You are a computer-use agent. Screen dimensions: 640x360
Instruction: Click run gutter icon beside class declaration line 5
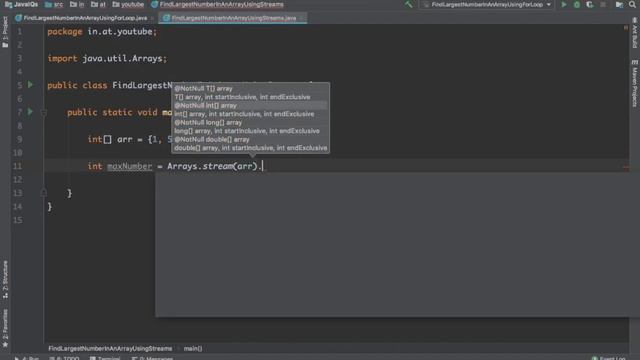coord(30,84)
